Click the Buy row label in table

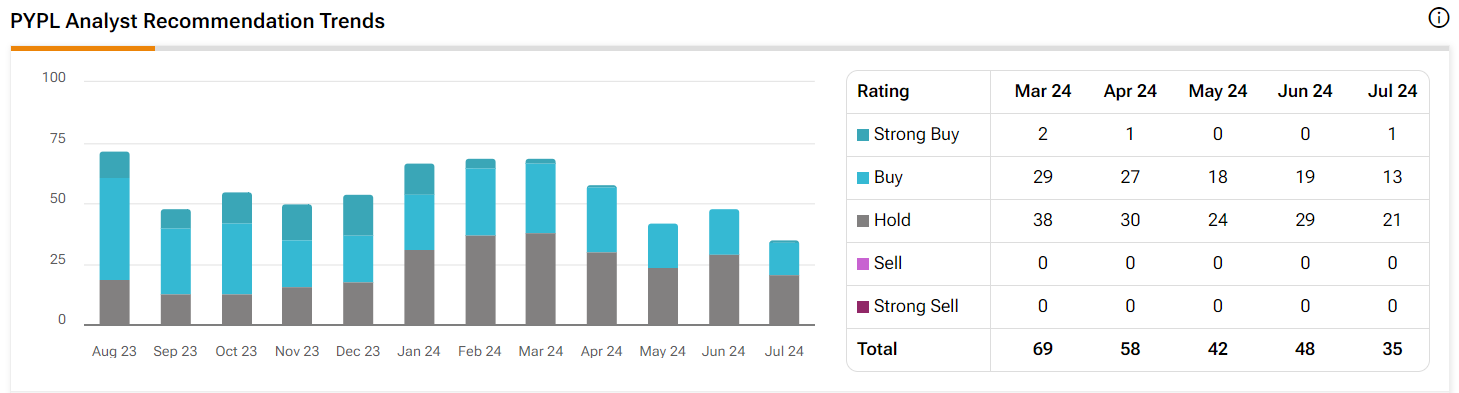[x=888, y=177]
